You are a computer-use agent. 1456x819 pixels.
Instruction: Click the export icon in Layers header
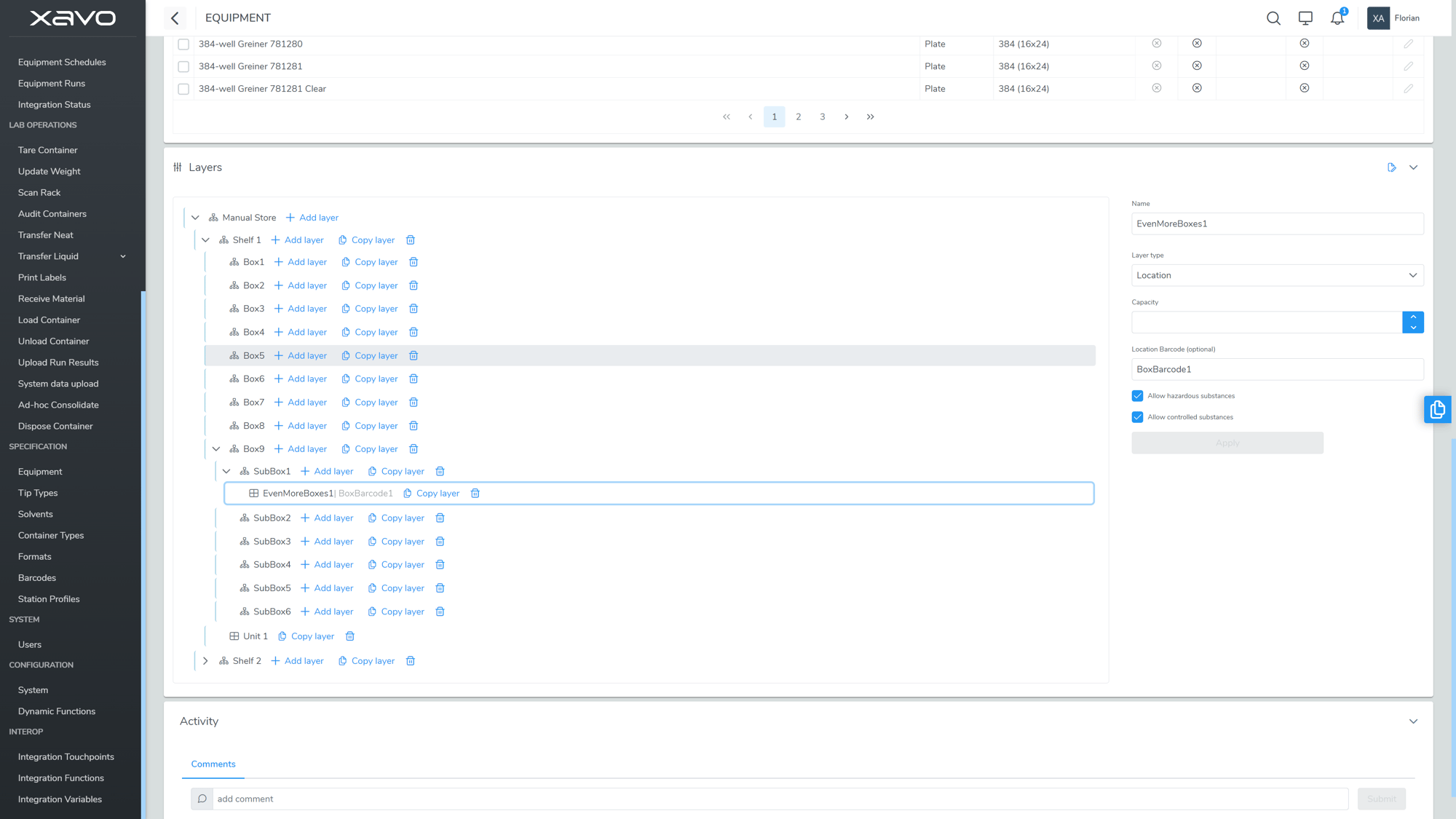pos(1392,167)
